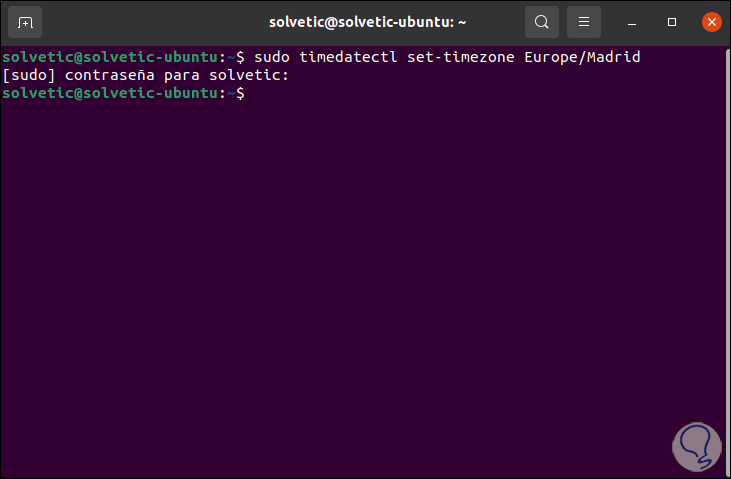
Task: Click the set-timezone argument text
Action: click(461, 58)
